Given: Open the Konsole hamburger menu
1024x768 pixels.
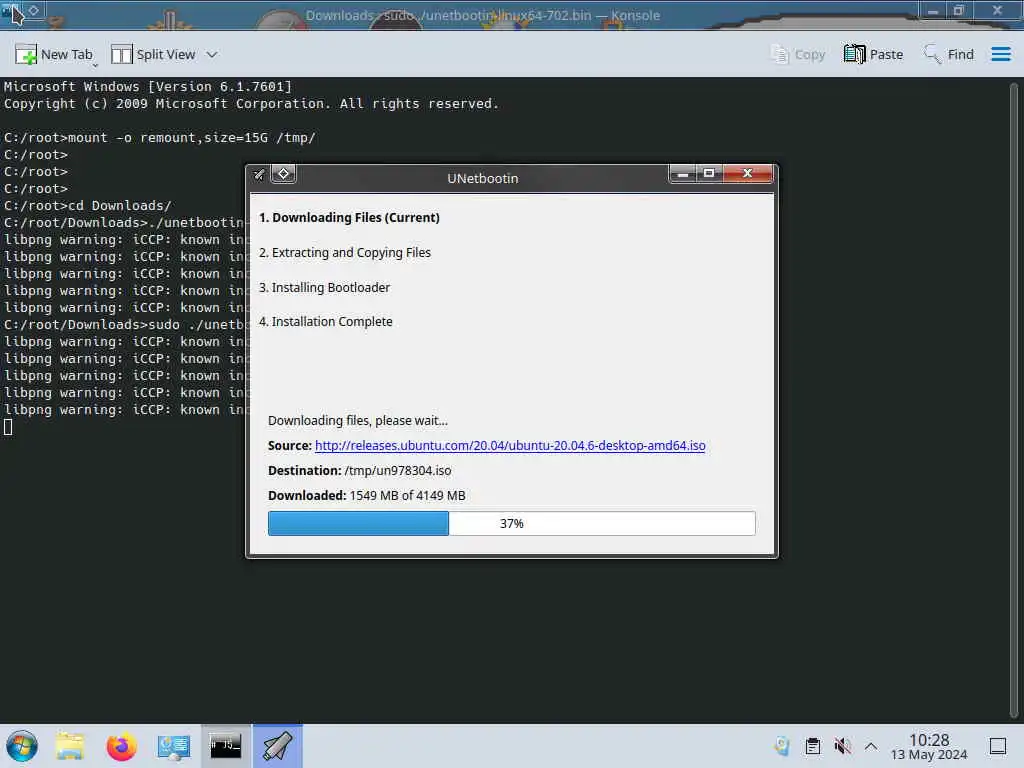Looking at the screenshot, I should tap(1000, 54).
